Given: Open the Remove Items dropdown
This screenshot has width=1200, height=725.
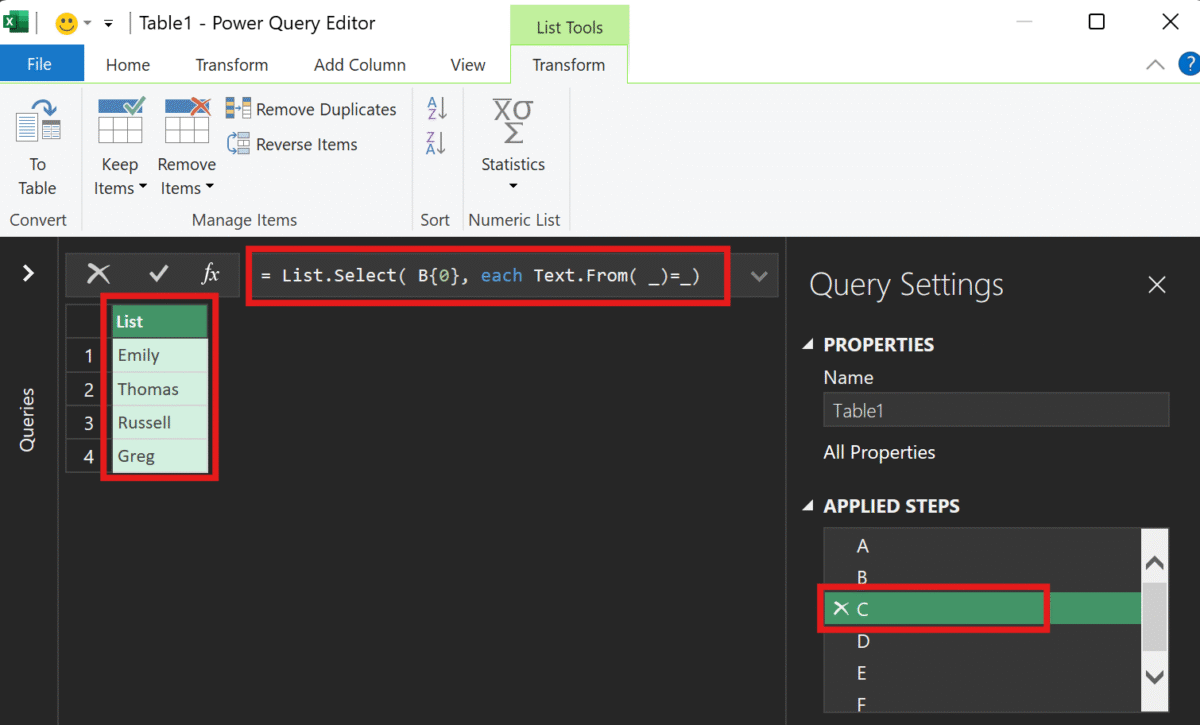Looking at the screenshot, I should pos(186,188).
